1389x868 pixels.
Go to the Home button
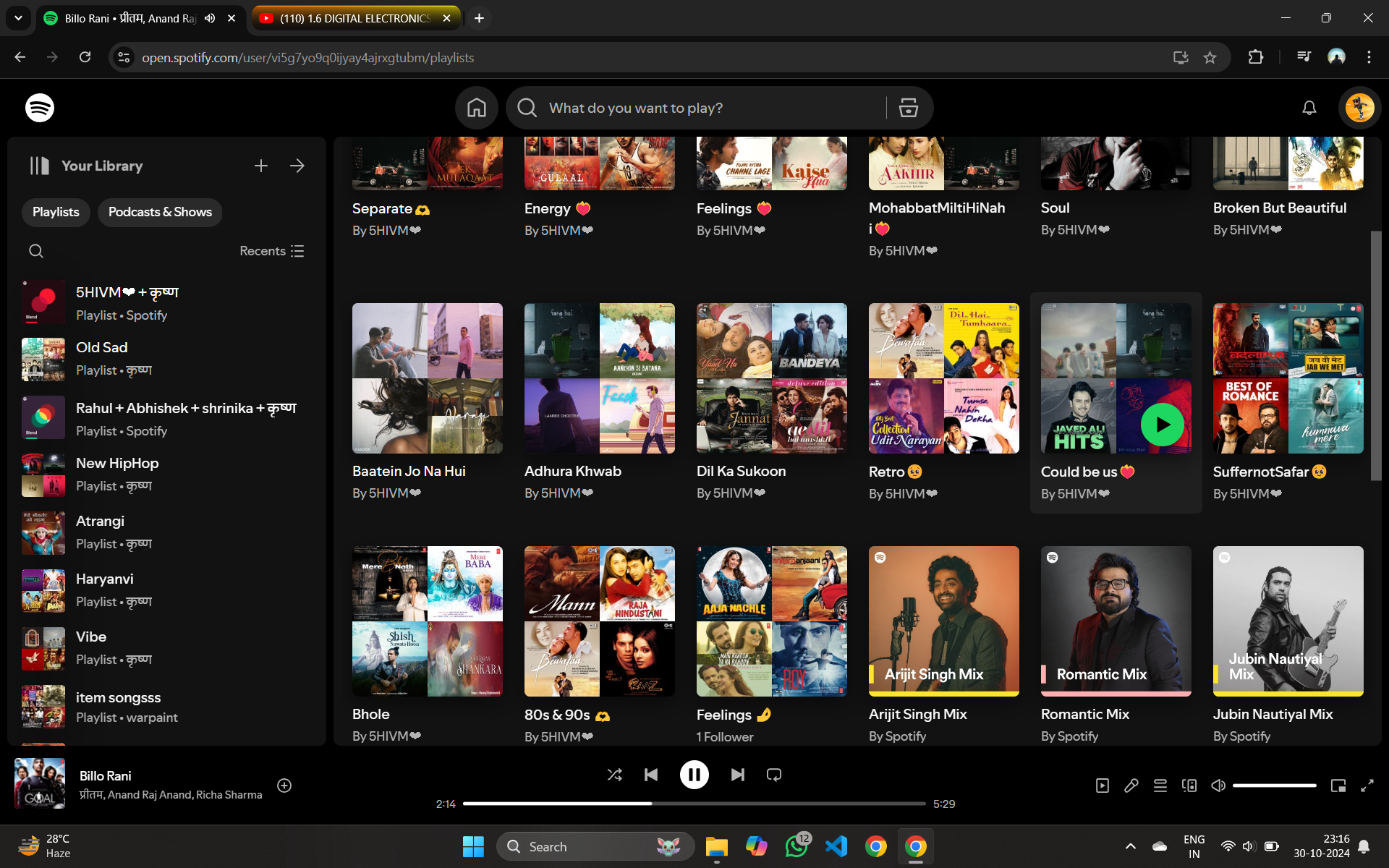point(476,108)
